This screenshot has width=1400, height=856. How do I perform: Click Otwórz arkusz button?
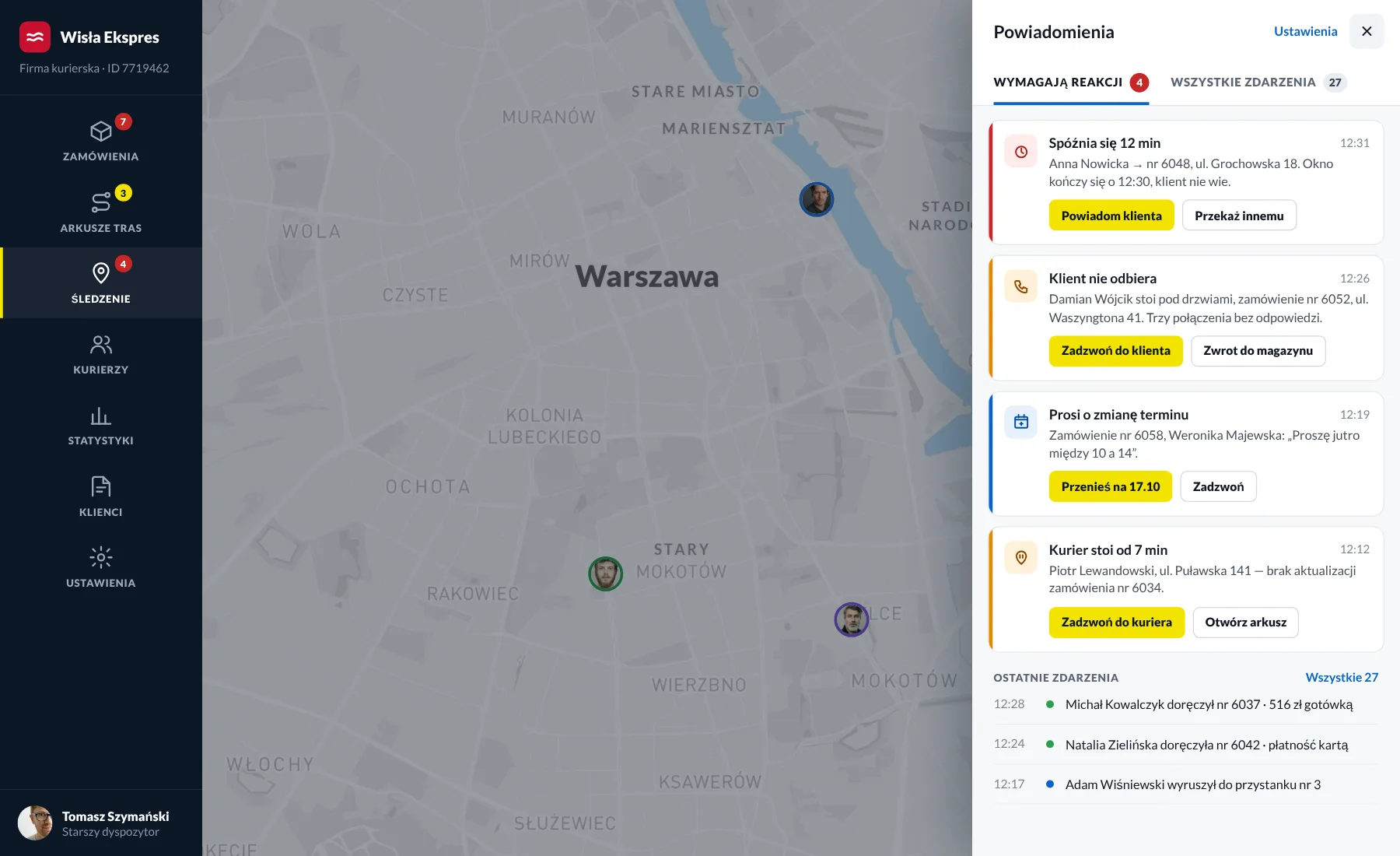pyautogui.click(x=1245, y=623)
